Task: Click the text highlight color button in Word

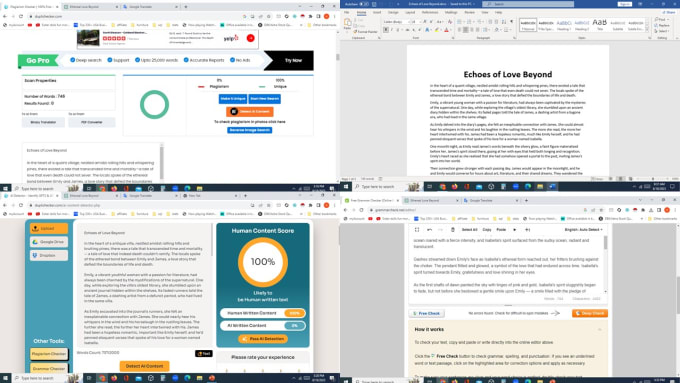Action: coord(437,30)
